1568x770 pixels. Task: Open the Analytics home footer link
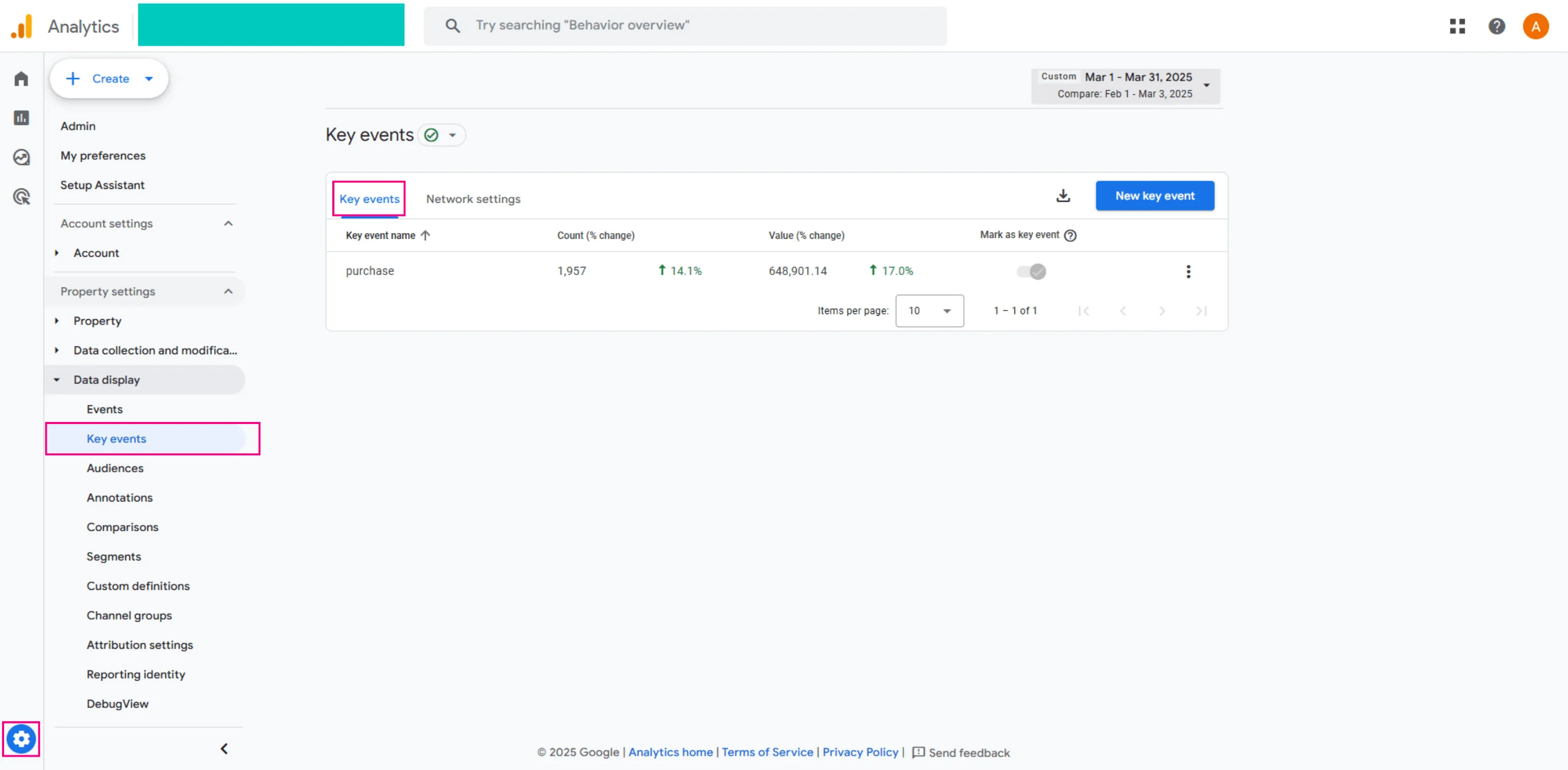click(670, 753)
